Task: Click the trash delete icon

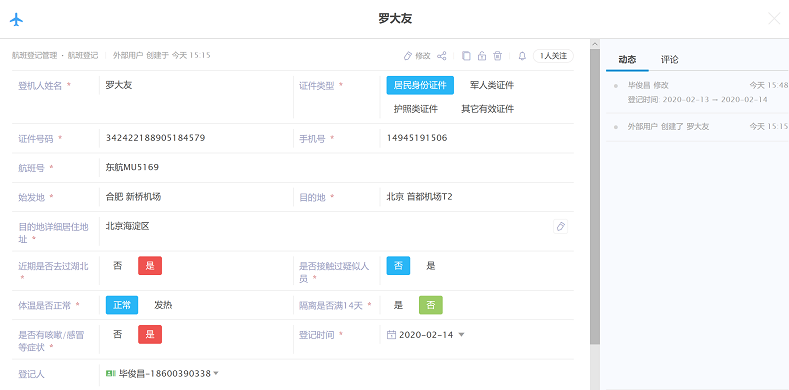Action: pos(497,56)
